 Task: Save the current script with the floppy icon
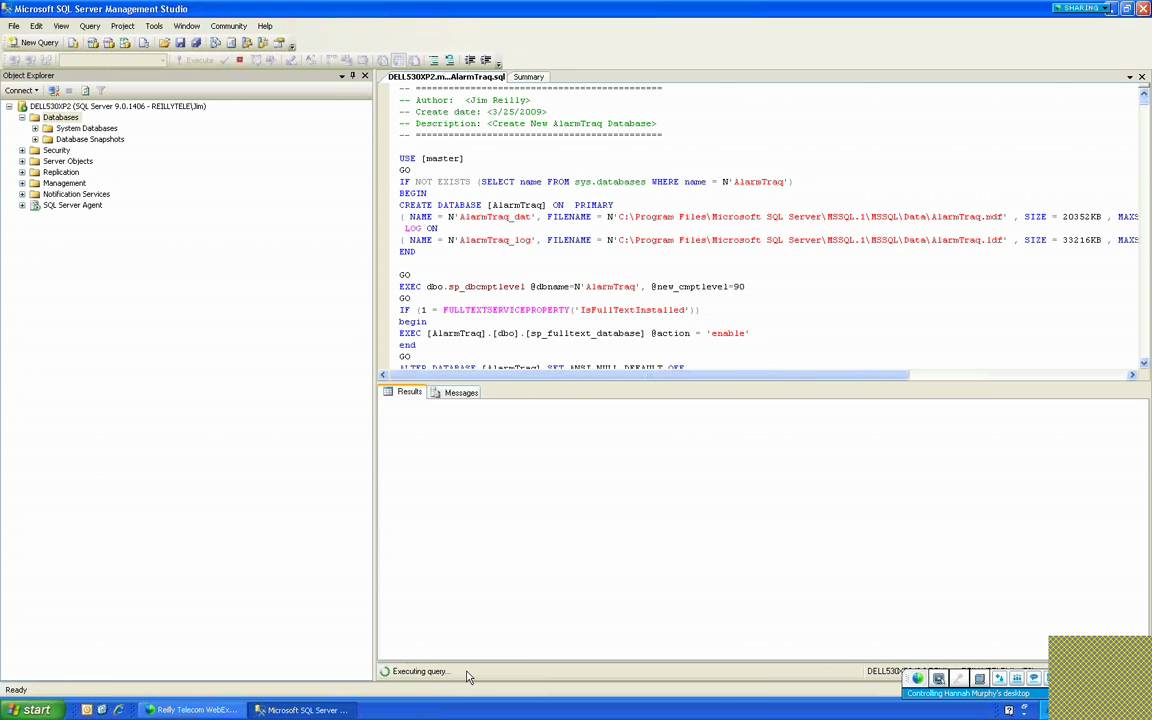pos(180,43)
